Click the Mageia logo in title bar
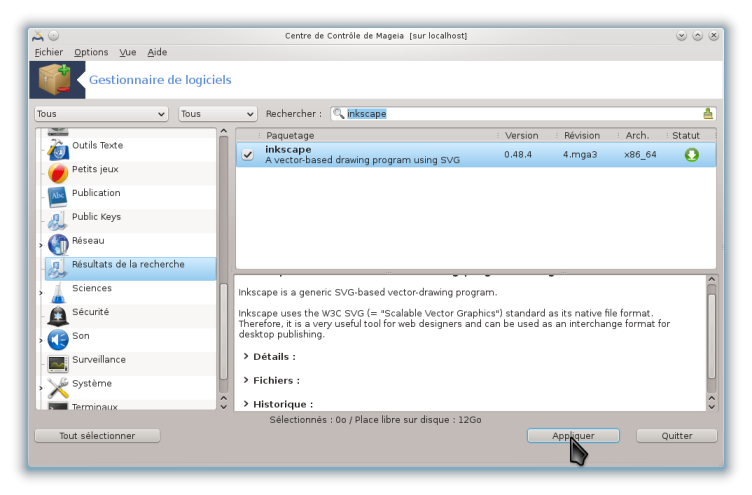752x495 pixels. 38,35
